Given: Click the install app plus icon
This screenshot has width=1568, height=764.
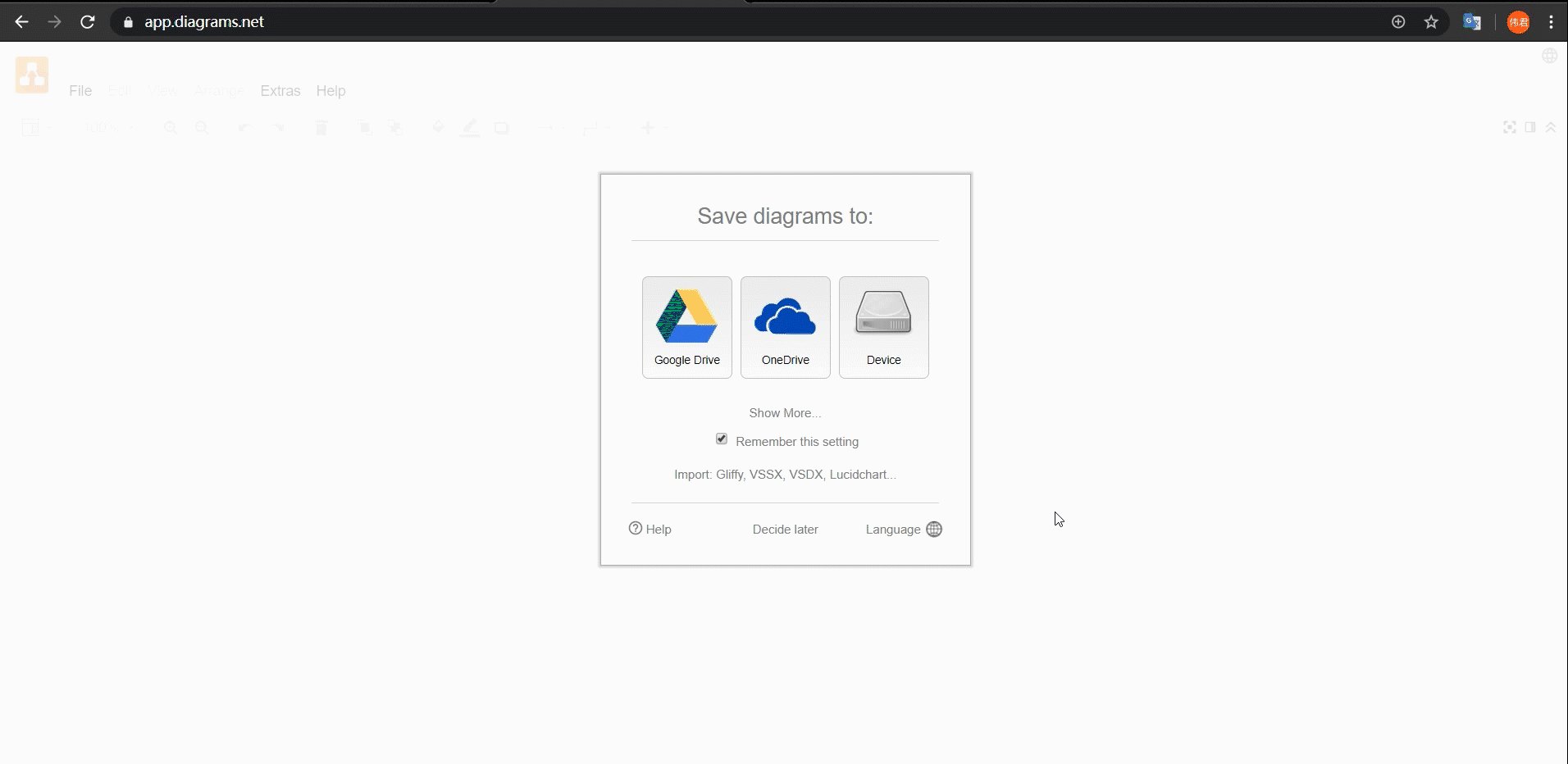Looking at the screenshot, I should [x=1399, y=22].
